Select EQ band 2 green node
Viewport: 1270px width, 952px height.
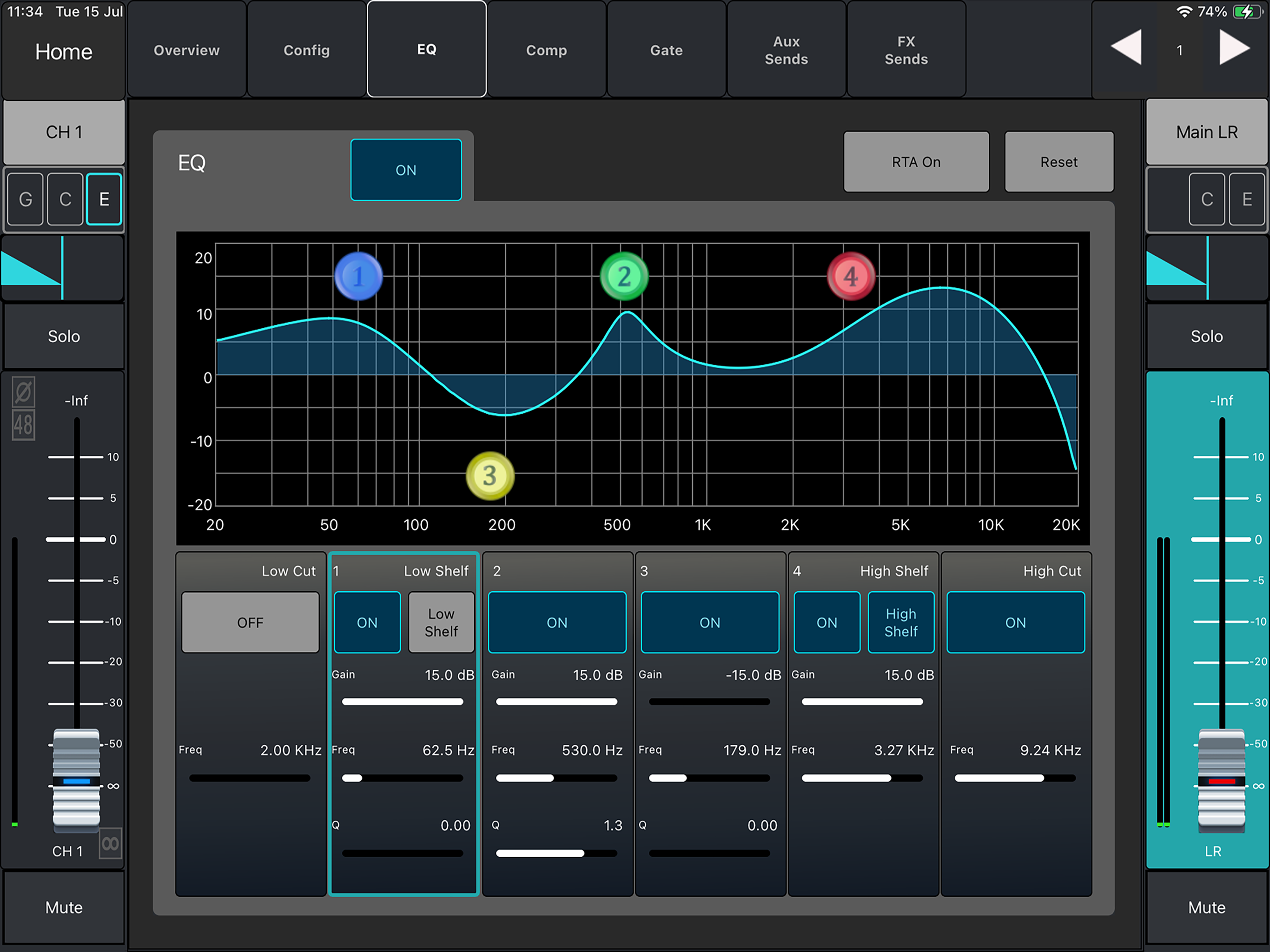coord(624,276)
